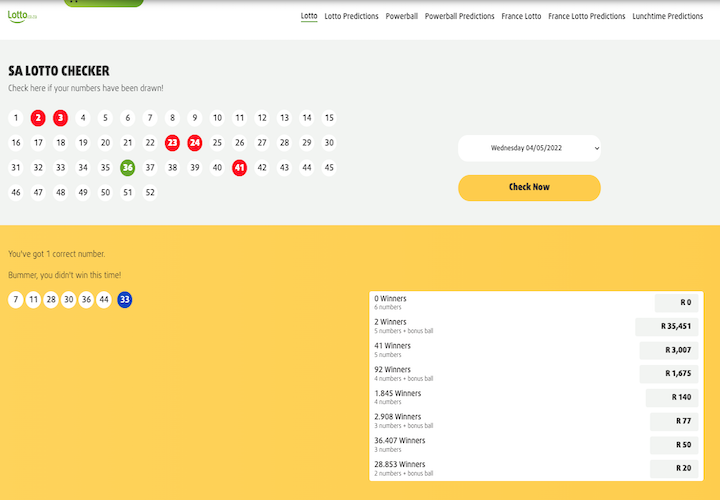Choose number ball 11 in the grid
The width and height of the screenshot is (720, 500).
(x=239, y=118)
